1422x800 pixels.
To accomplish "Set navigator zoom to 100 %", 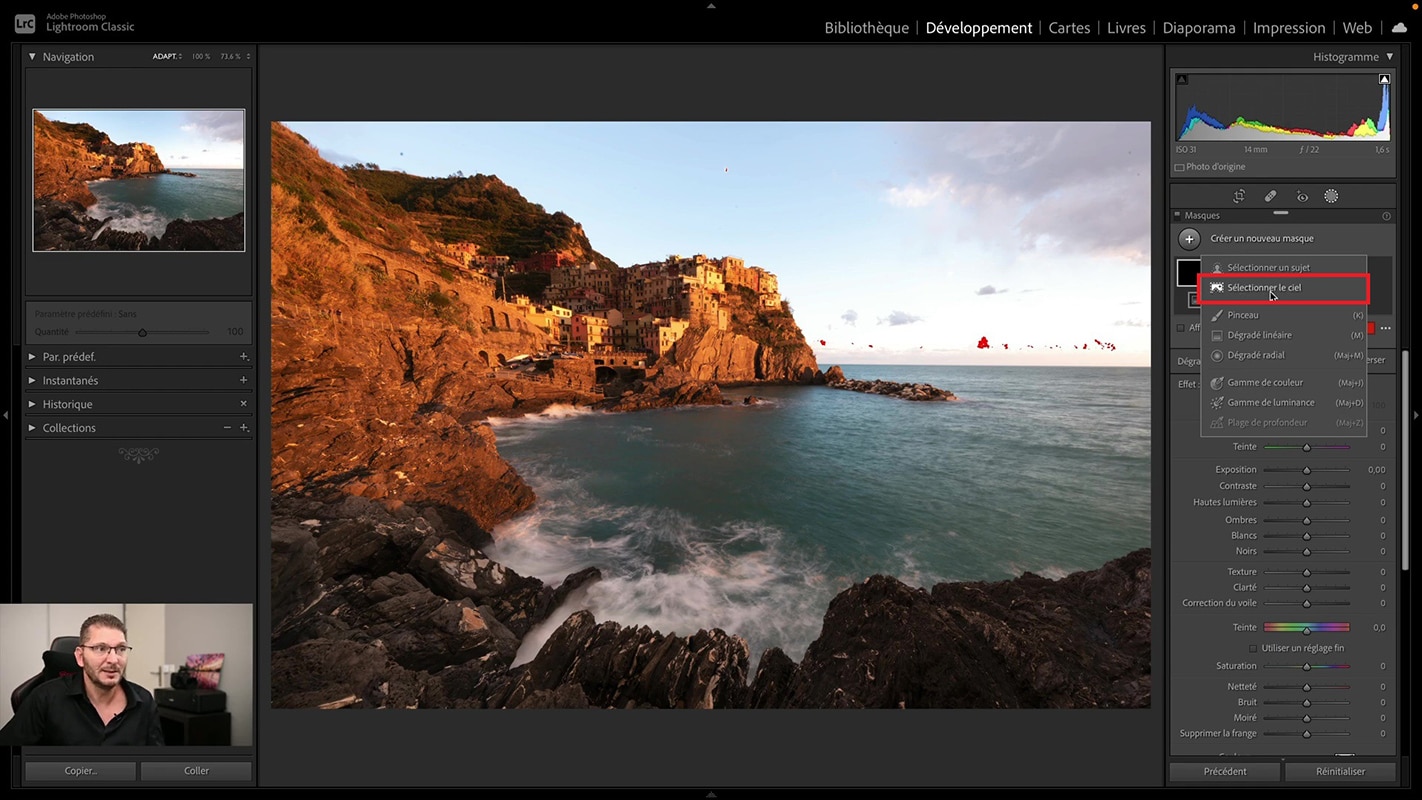I will 201,57.
